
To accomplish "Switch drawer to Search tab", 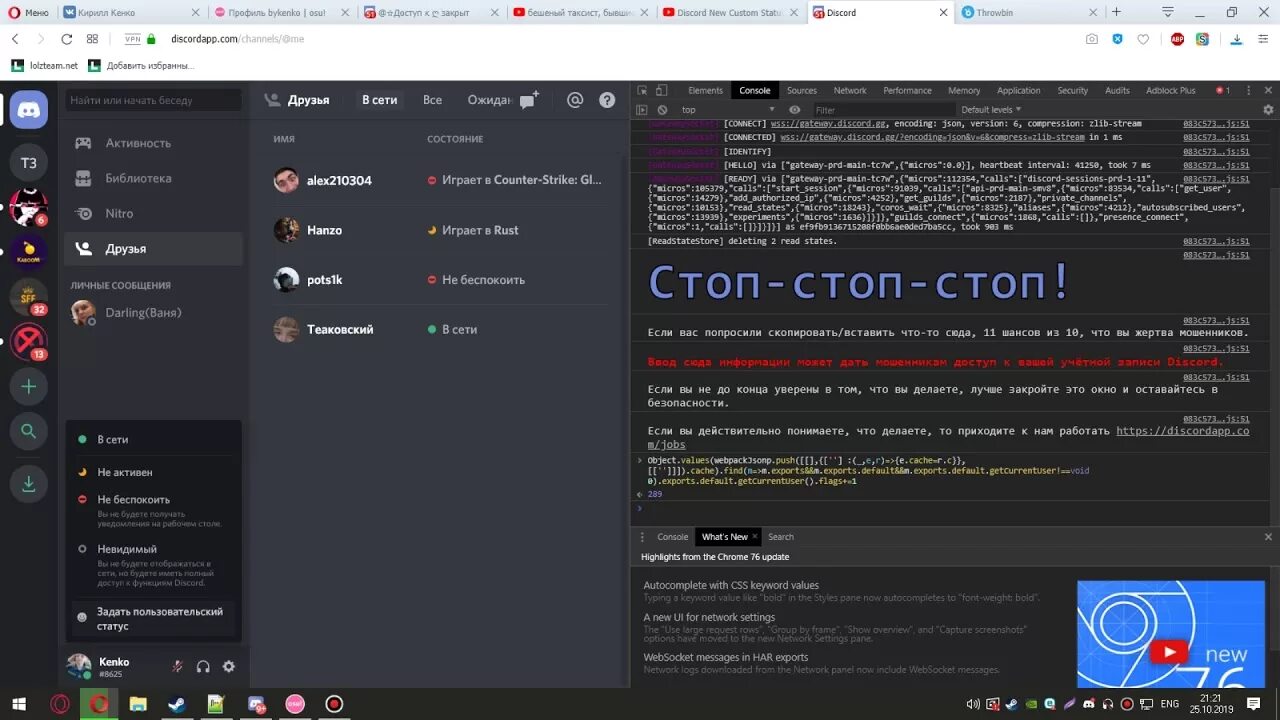I will pos(781,537).
